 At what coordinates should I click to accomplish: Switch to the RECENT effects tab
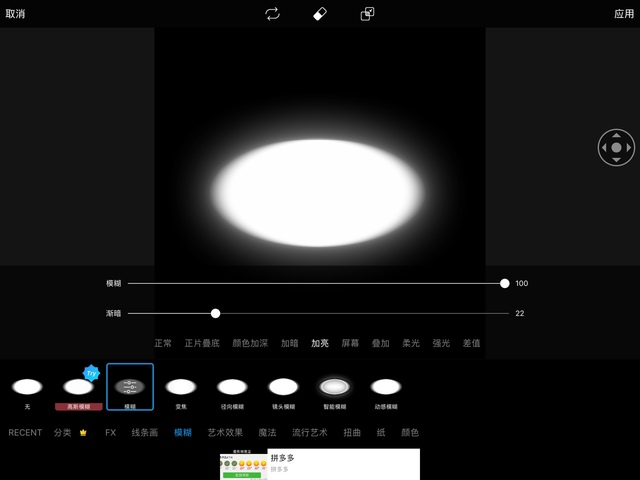click(x=25, y=433)
